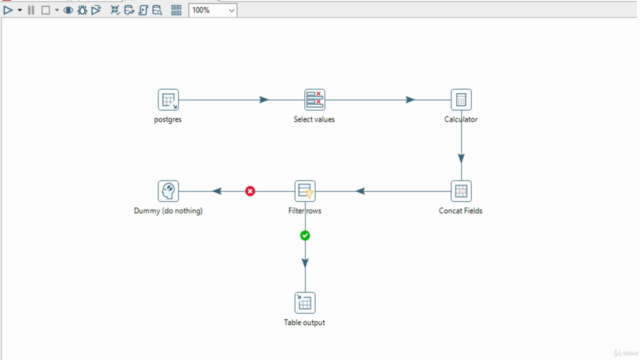Click the hop arrow from Select values to Calculator

pyautogui.click(x=410, y=100)
